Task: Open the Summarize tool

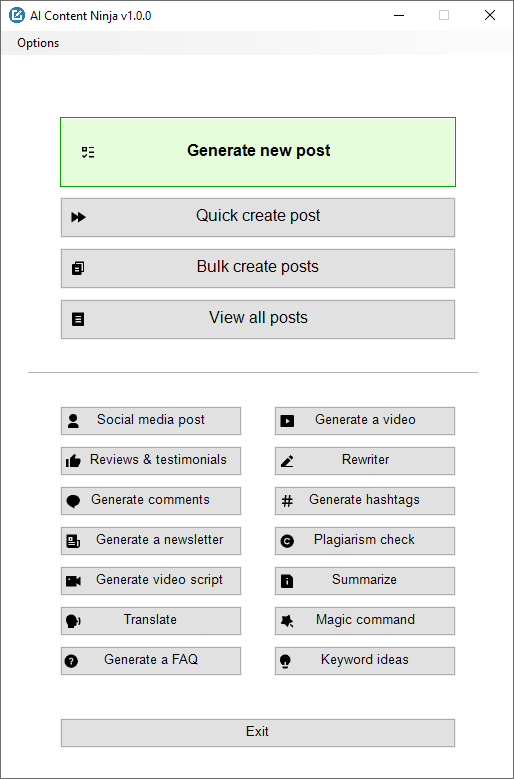Action: [x=365, y=581]
